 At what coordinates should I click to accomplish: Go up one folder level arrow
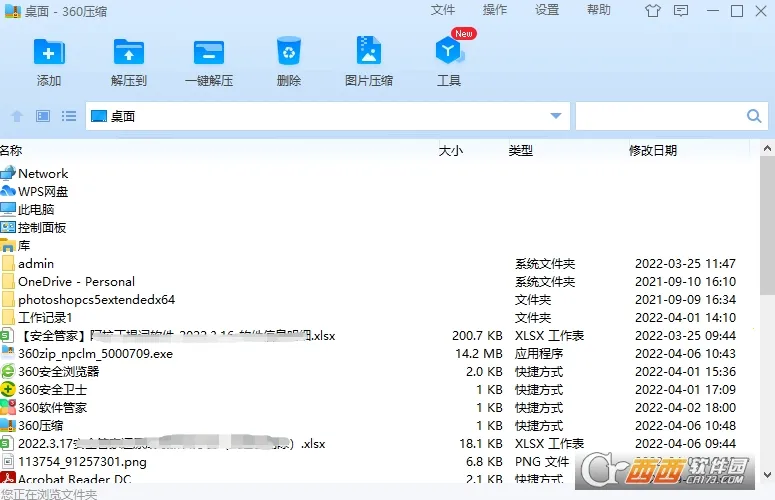tap(17, 116)
